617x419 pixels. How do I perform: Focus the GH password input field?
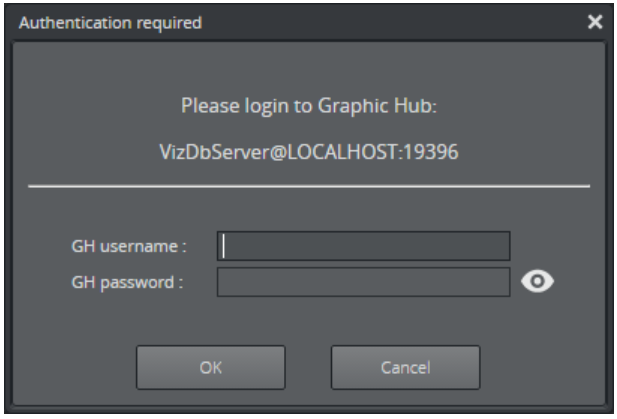tap(364, 282)
